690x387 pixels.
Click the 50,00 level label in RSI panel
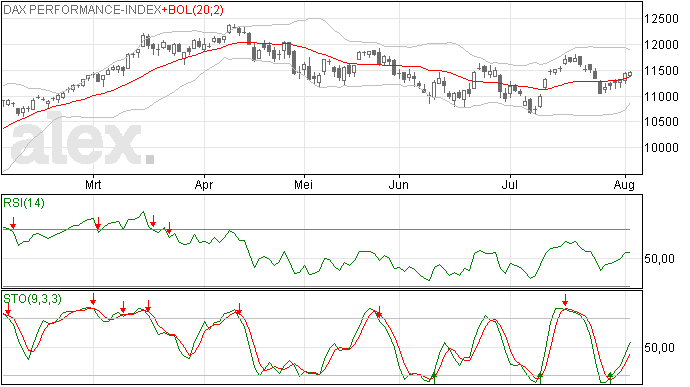click(659, 258)
